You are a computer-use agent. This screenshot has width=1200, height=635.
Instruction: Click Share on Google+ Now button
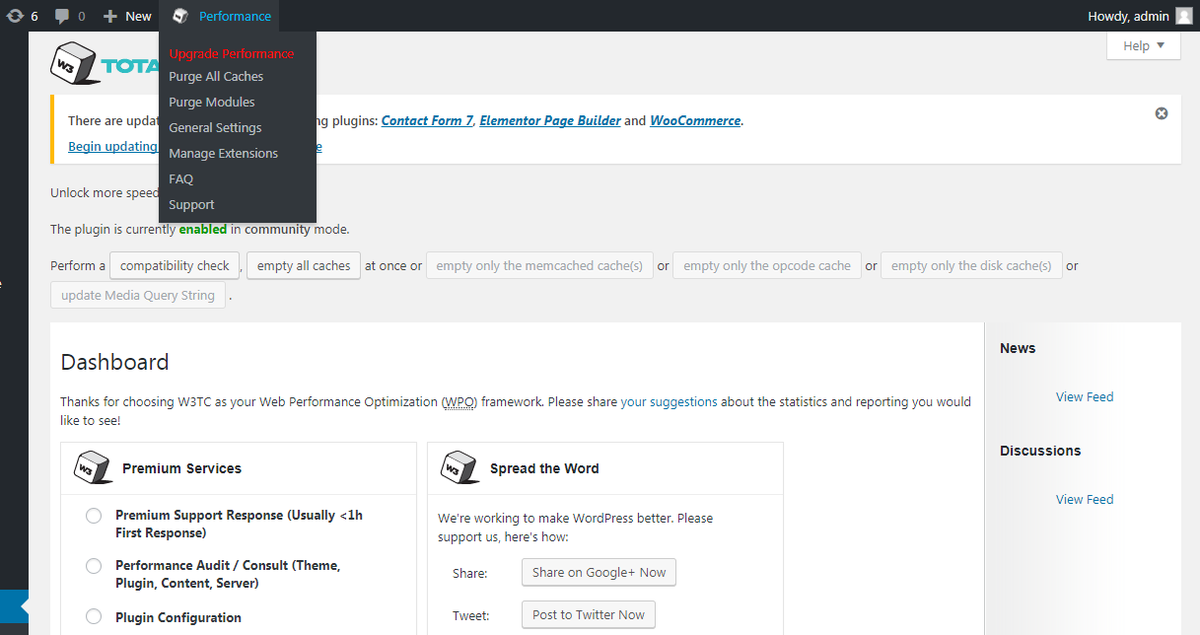tap(599, 573)
